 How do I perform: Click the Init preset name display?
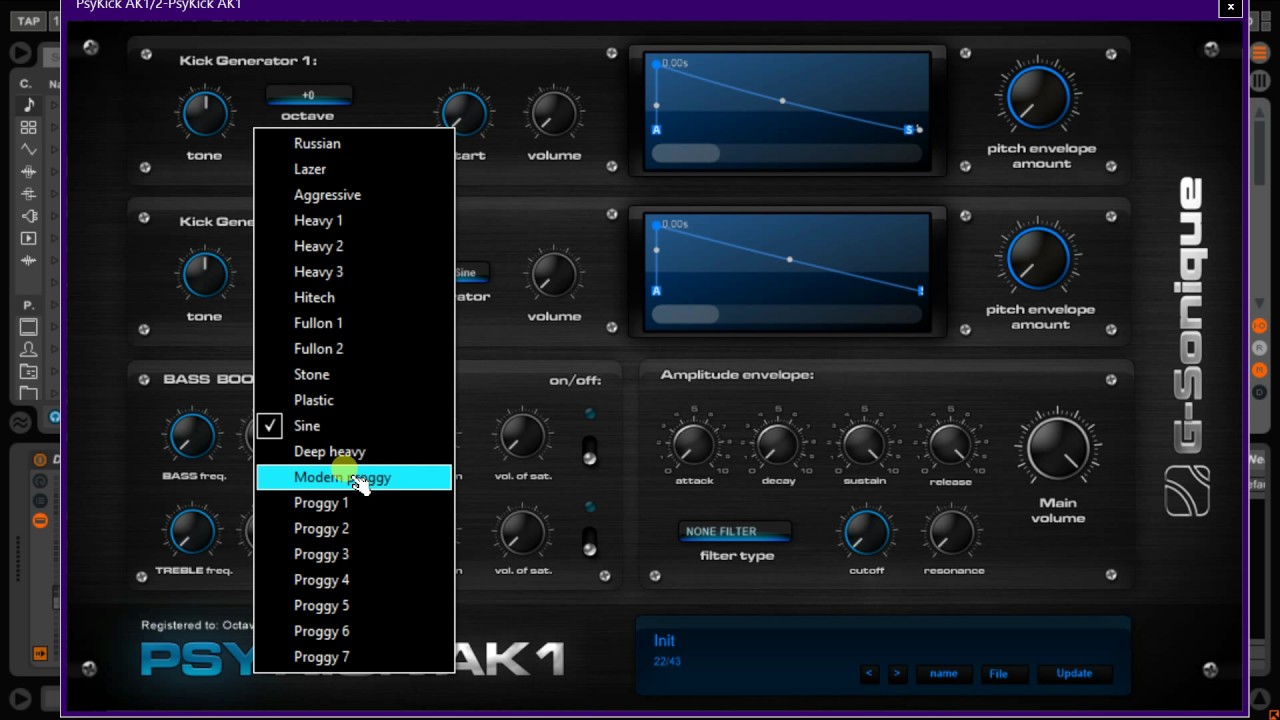[x=664, y=641]
